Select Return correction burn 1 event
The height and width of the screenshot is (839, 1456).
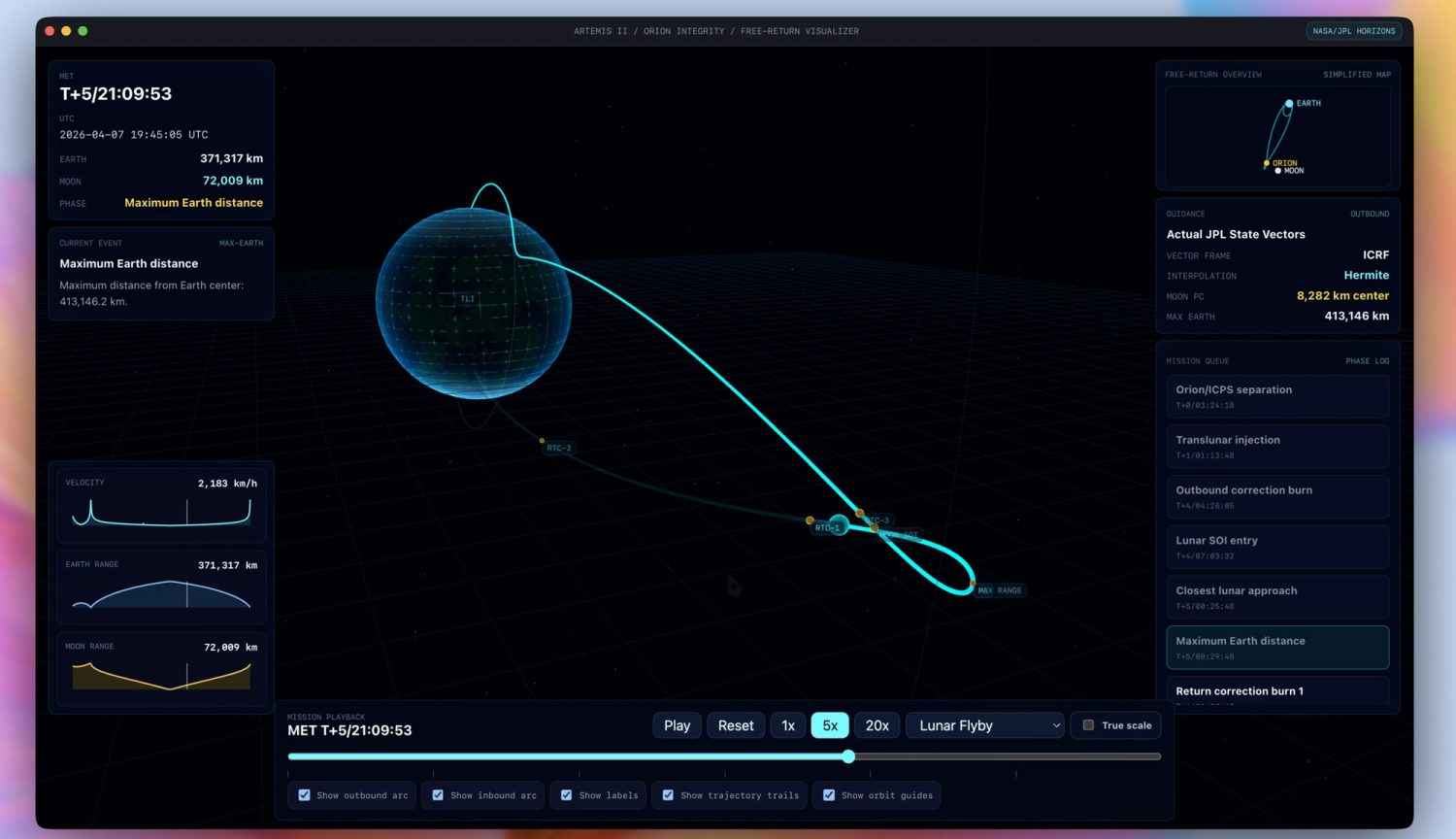[1277, 691]
